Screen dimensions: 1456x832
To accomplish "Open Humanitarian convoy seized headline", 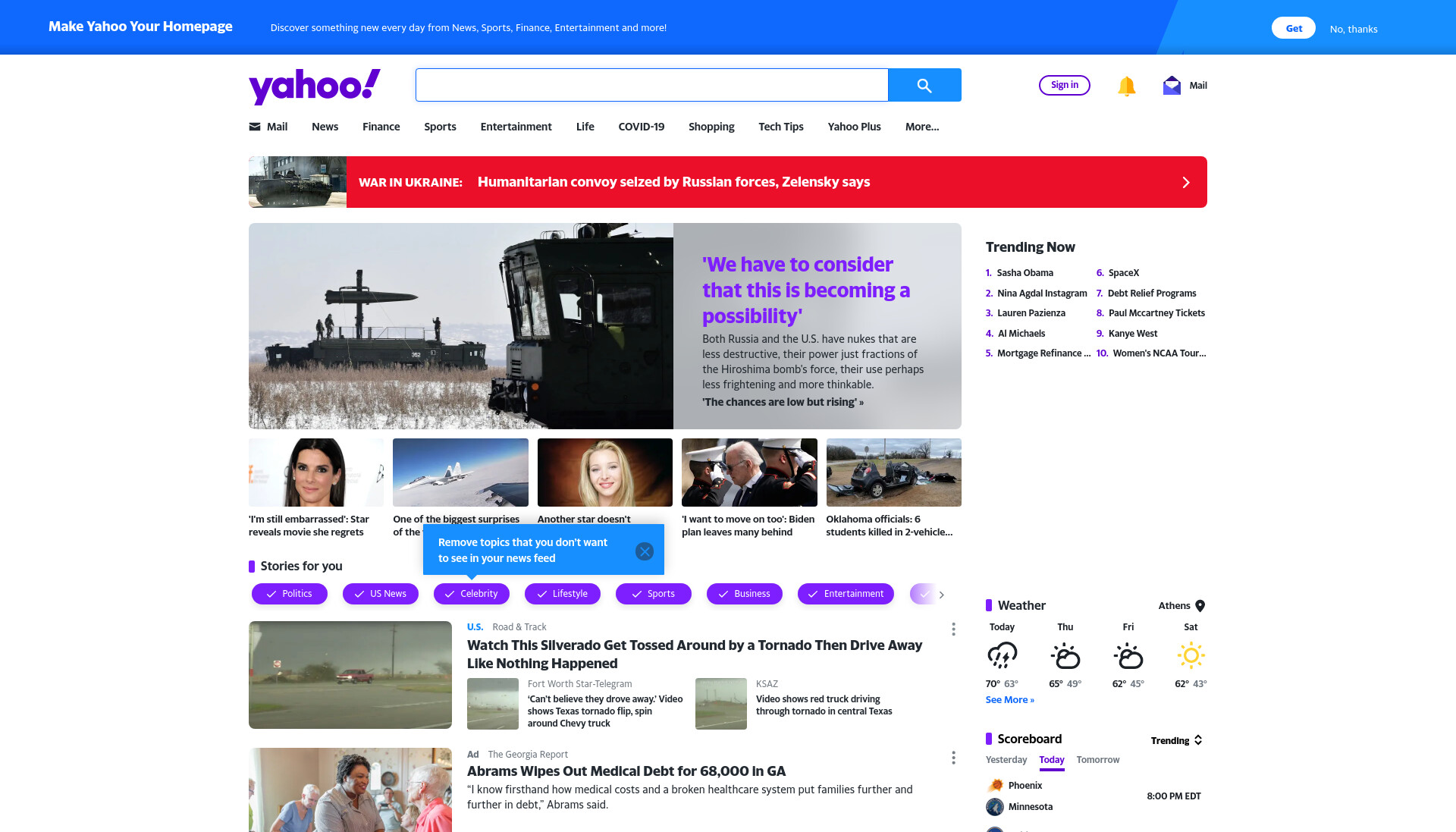I will pos(673,182).
